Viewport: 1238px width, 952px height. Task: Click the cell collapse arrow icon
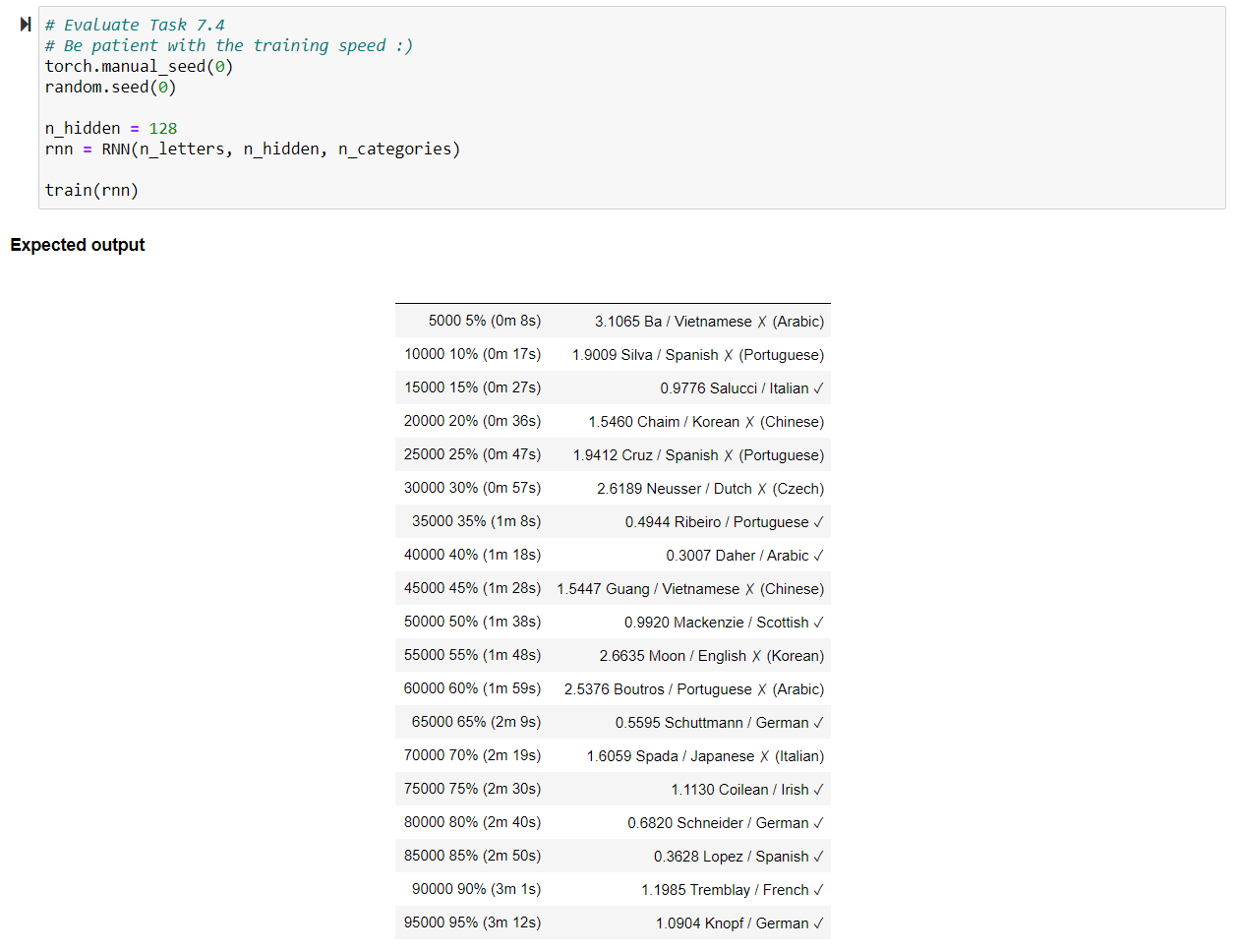click(25, 24)
